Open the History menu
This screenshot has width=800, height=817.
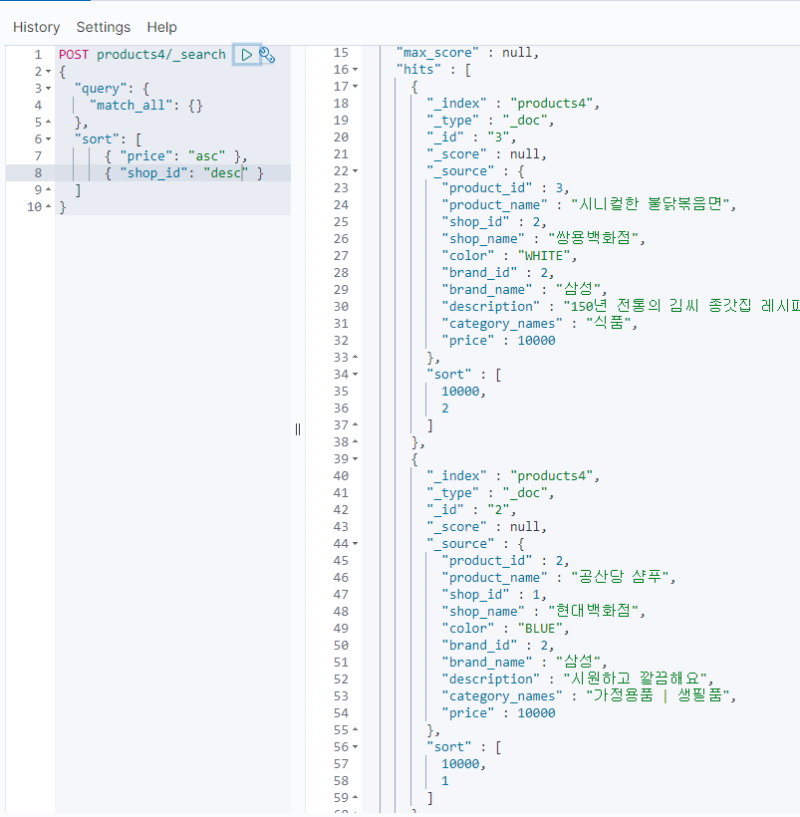(36, 27)
